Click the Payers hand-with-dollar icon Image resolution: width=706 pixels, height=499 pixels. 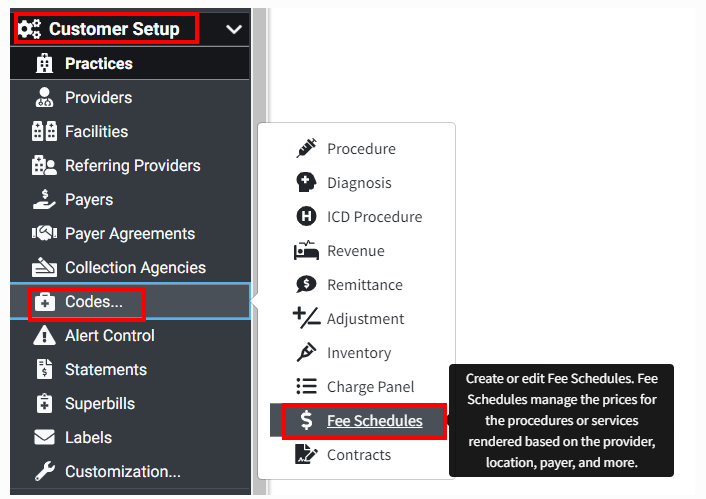[x=44, y=200]
